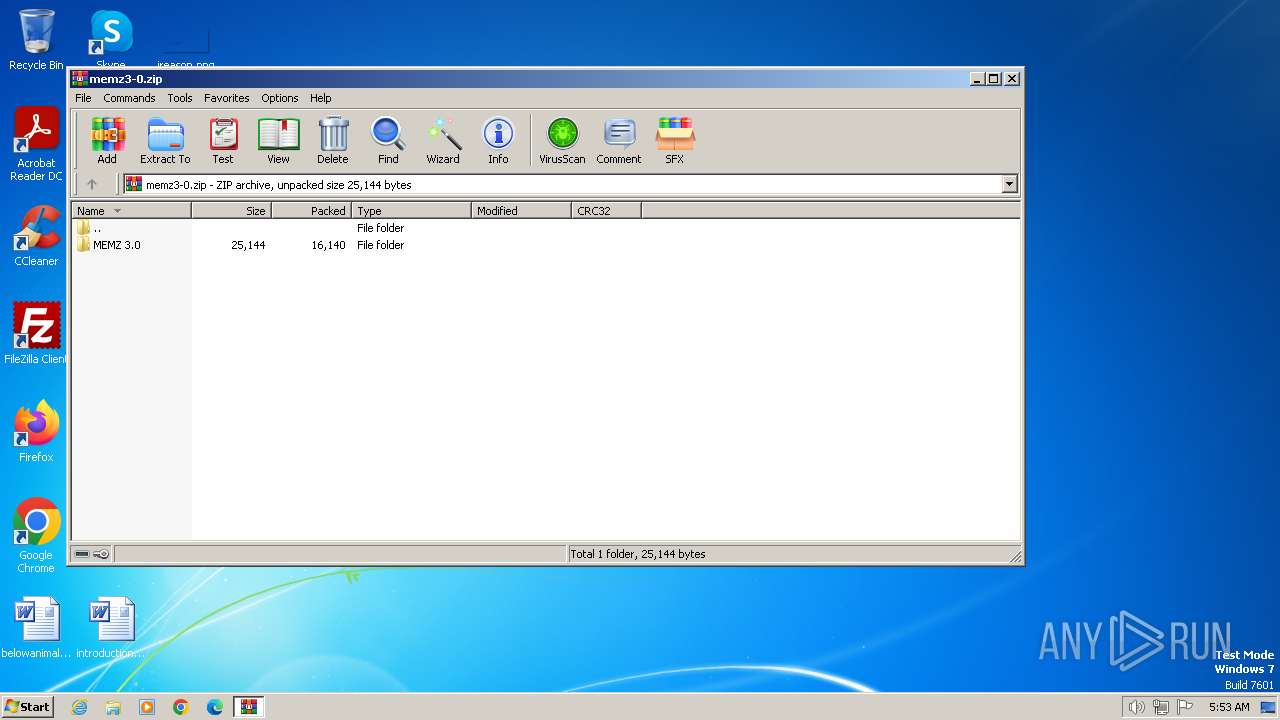Sort by Size column header
The width and height of the screenshot is (1280, 720).
point(231,211)
